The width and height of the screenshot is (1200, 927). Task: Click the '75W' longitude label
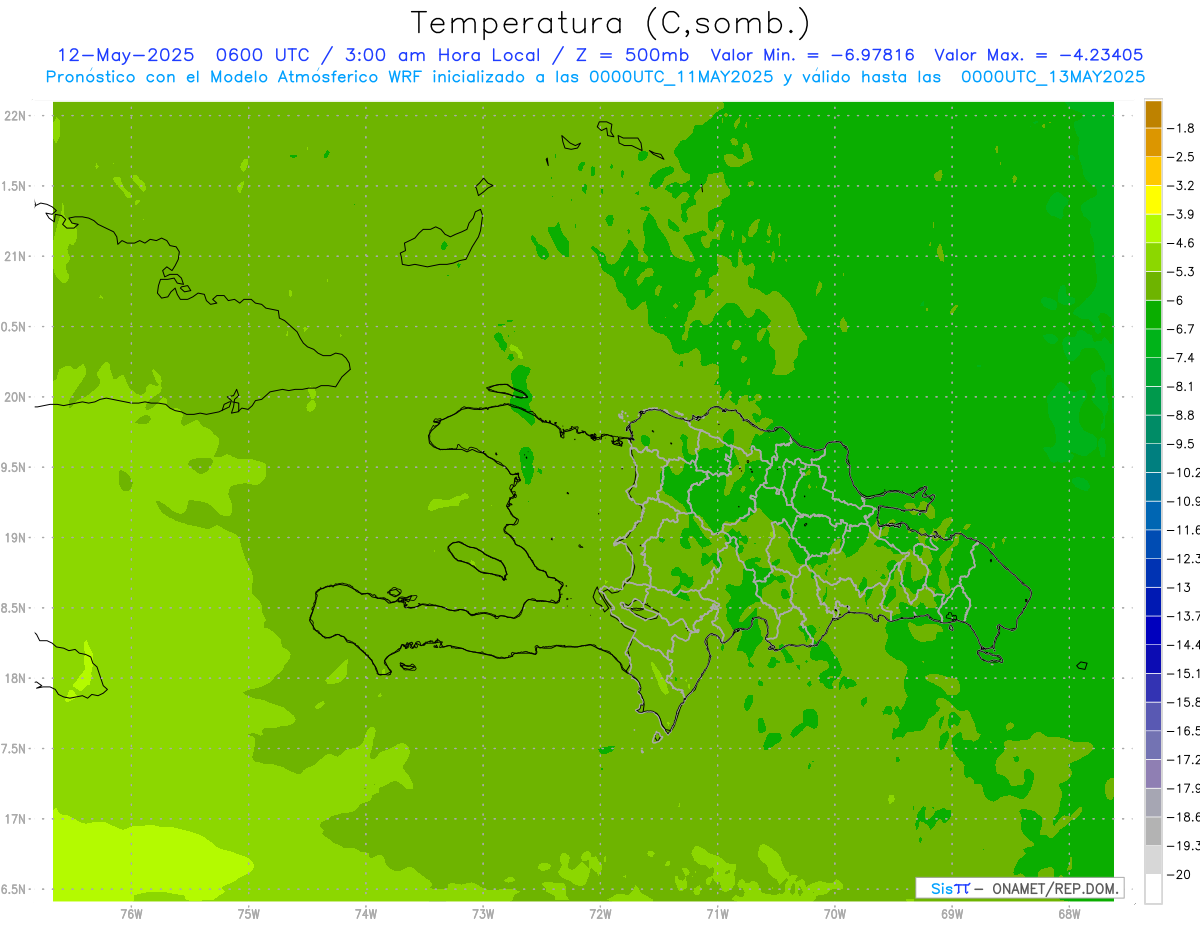(x=249, y=913)
